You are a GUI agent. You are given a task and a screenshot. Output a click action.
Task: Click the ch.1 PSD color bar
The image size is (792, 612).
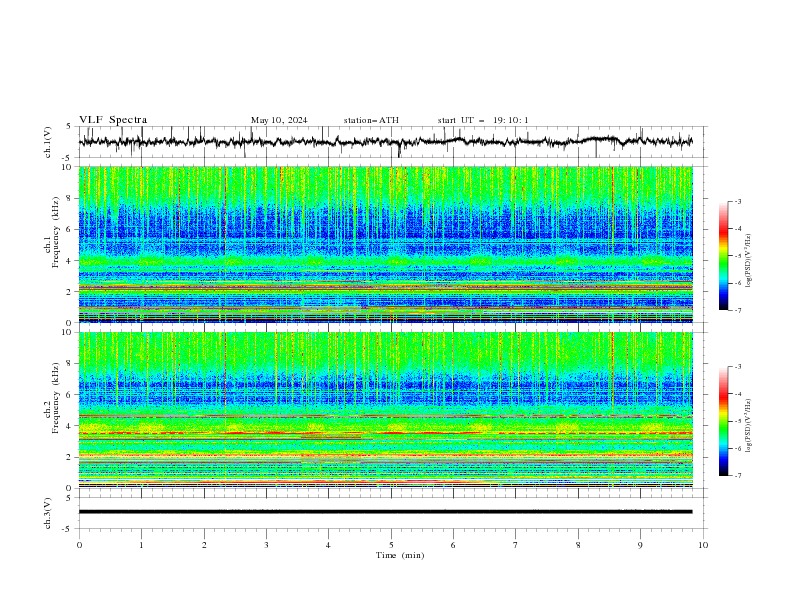coord(724,256)
